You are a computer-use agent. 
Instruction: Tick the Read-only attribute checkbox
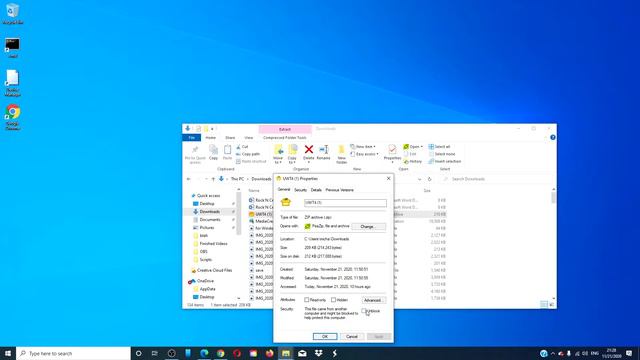click(307, 300)
